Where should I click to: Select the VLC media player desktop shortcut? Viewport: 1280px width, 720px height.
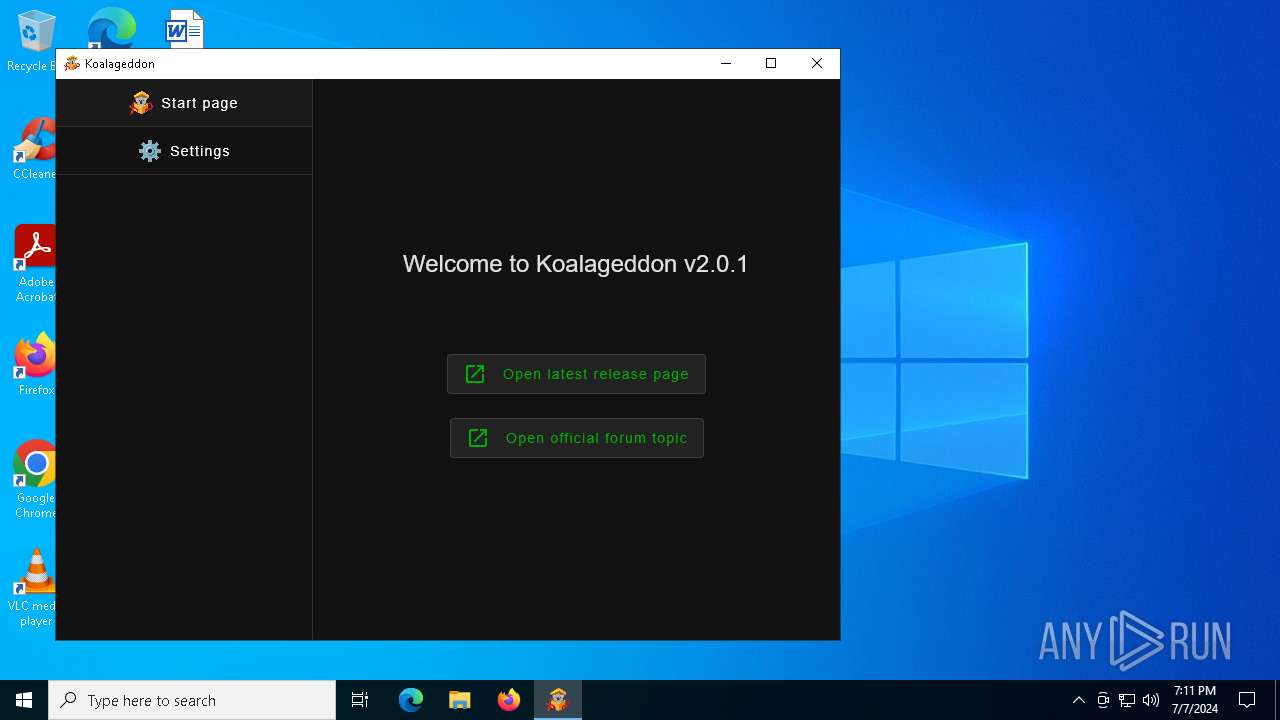pos(34,588)
